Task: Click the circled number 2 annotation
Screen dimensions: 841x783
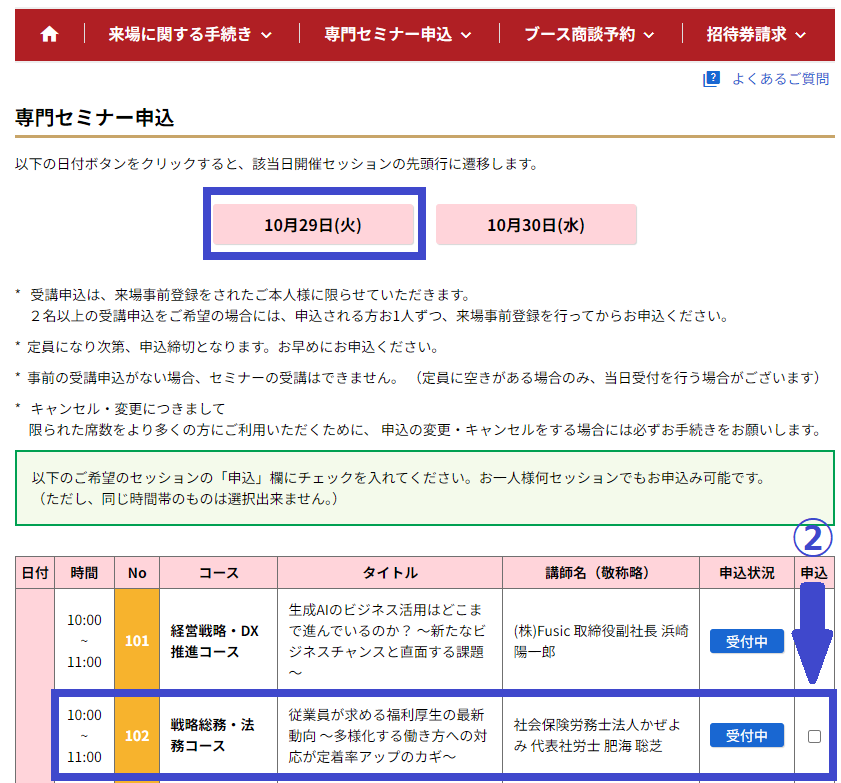Action: [813, 538]
